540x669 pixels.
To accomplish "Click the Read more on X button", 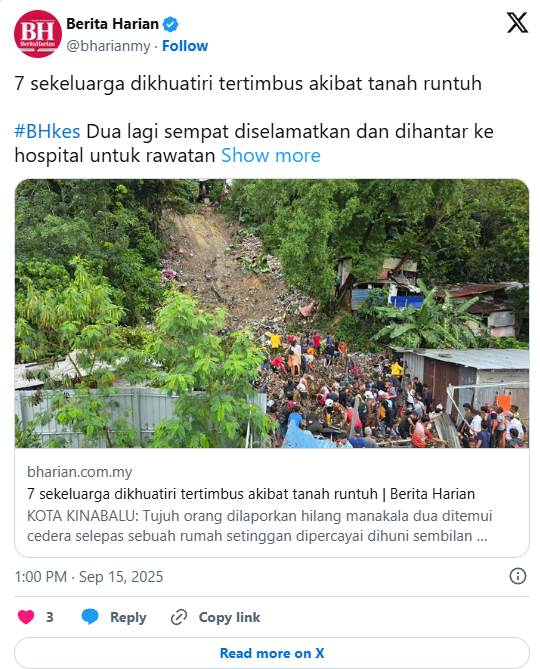I will point(272,653).
